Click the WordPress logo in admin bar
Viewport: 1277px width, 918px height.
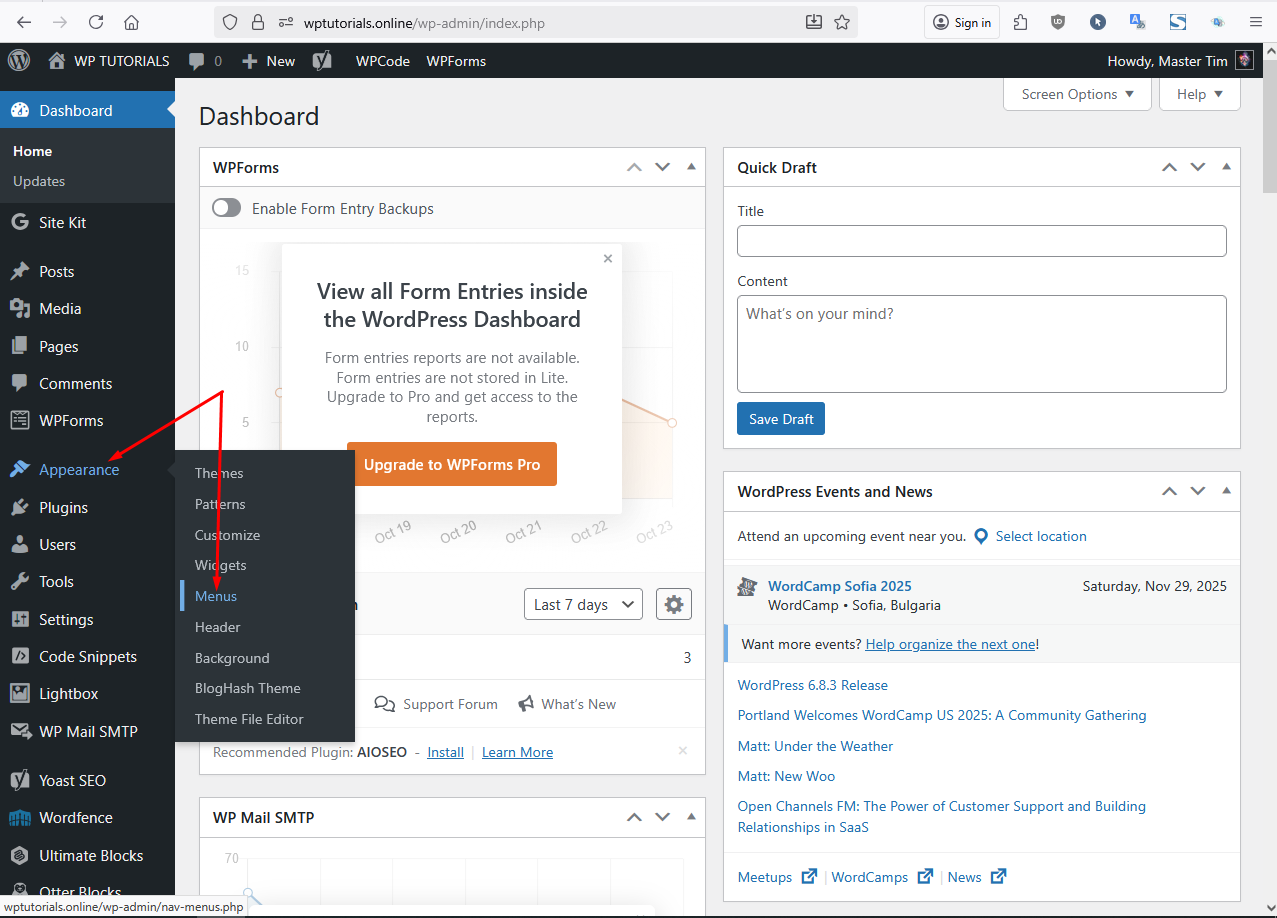[19, 61]
